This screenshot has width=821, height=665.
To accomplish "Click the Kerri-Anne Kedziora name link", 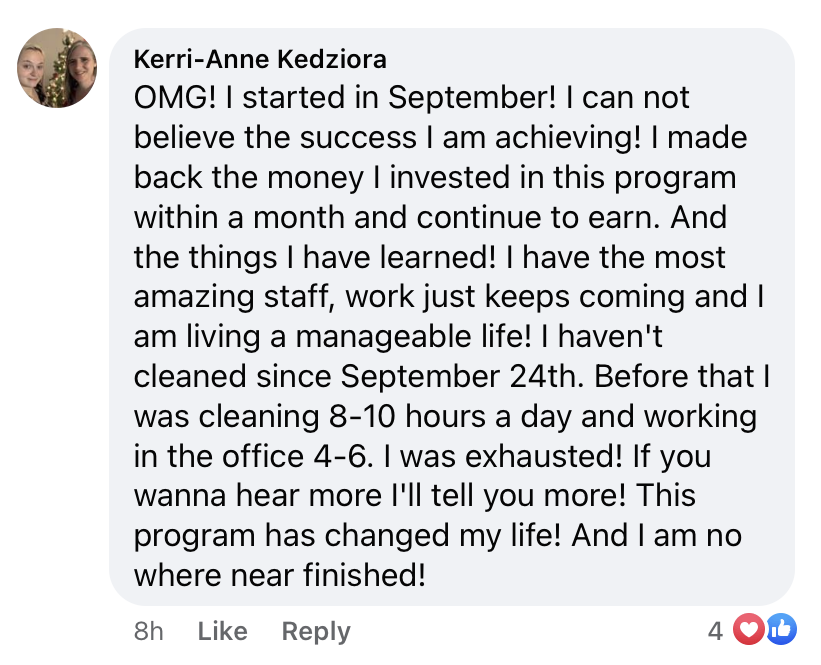I will 260,61.
